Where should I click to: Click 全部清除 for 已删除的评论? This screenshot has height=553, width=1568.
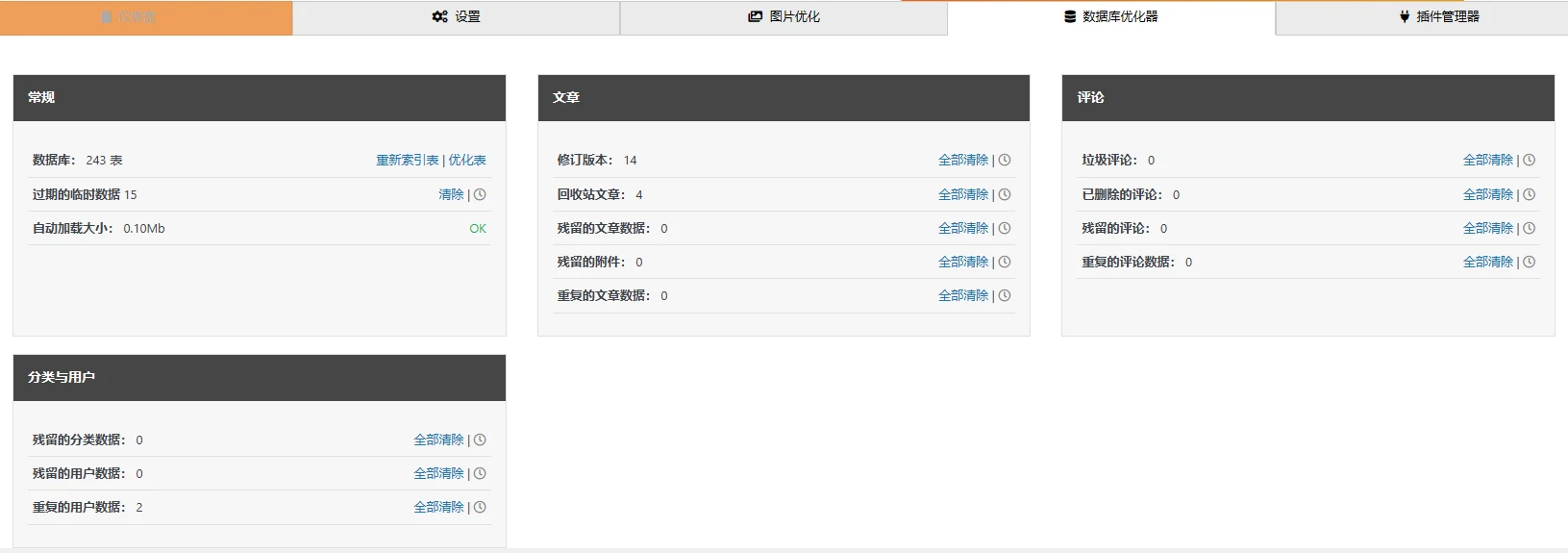click(1488, 194)
